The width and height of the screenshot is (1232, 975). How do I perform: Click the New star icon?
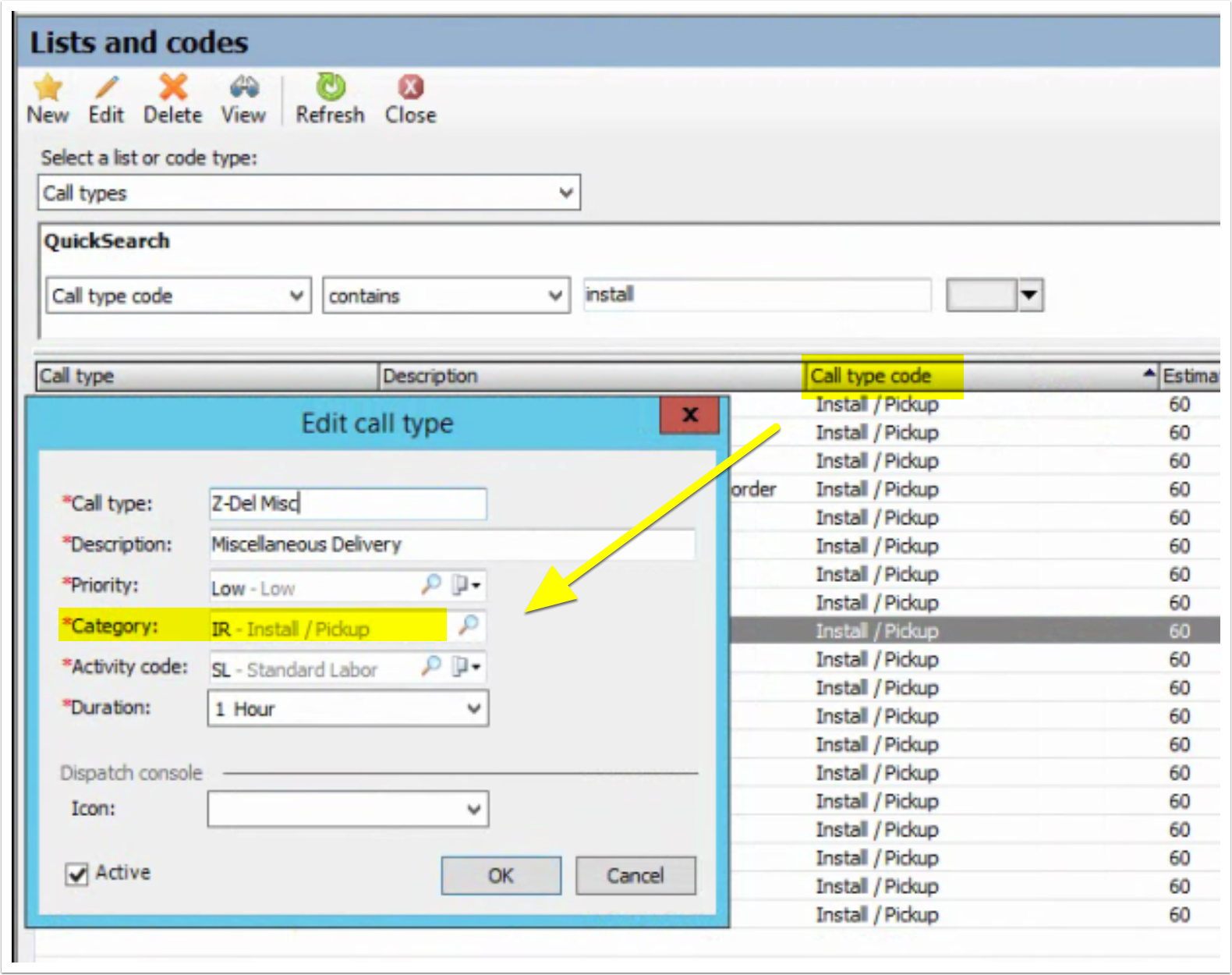tap(48, 87)
